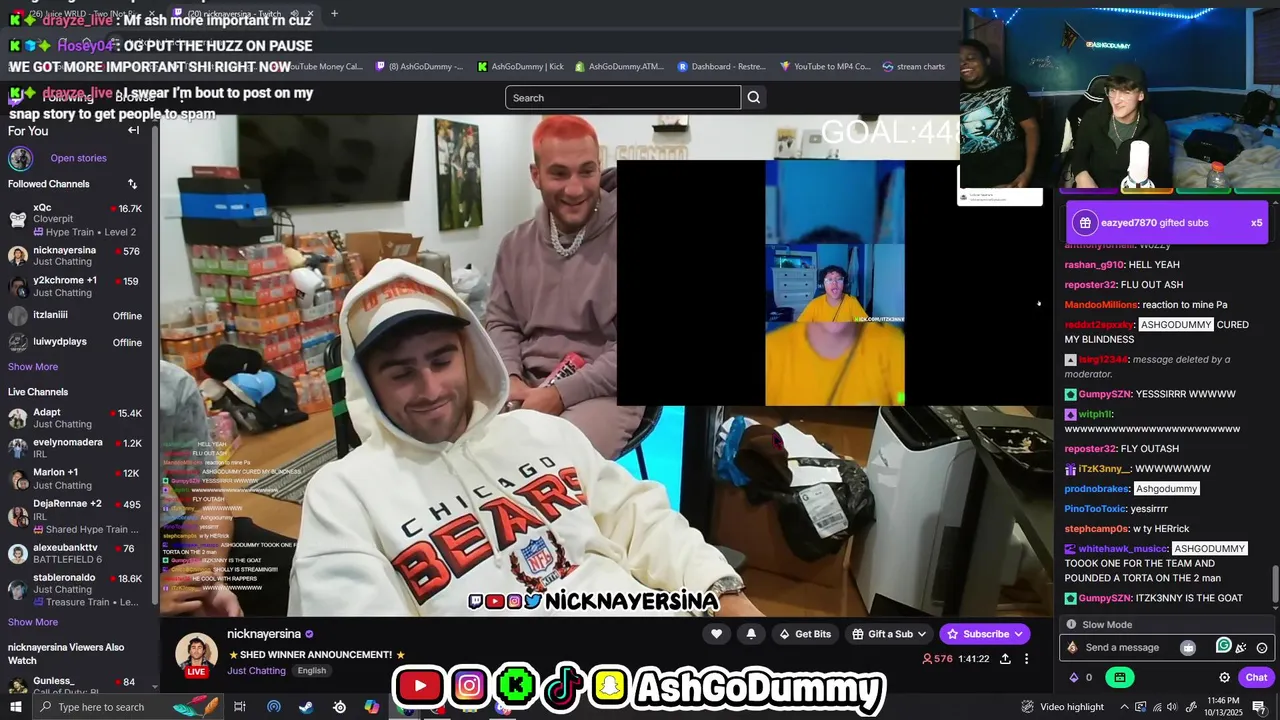Click the taskbar clock showing 11:46 PM
This screenshot has width=1280, height=720.
pos(1223,707)
